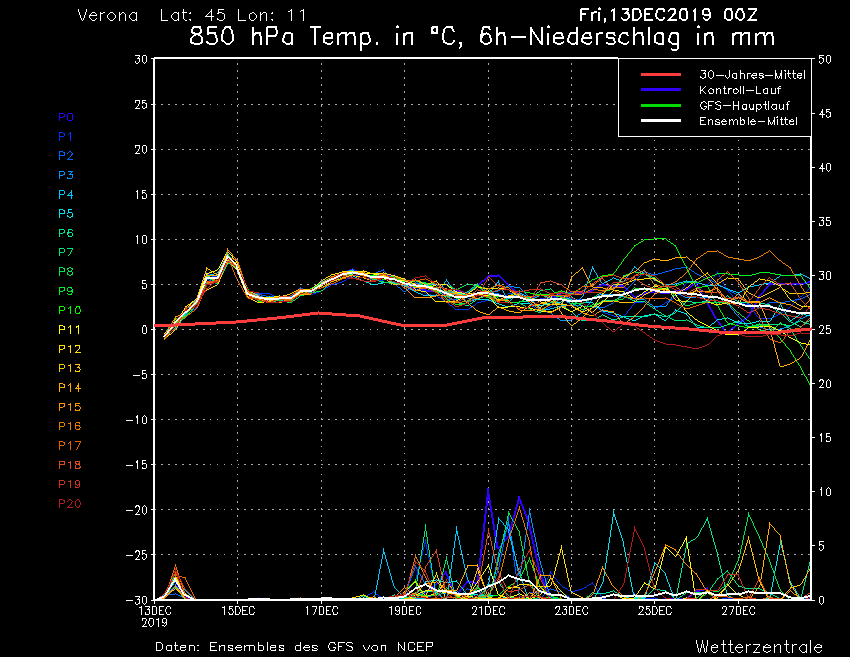Select the P20 ensemble member label
This screenshot has width=850, height=657.
click(x=69, y=504)
